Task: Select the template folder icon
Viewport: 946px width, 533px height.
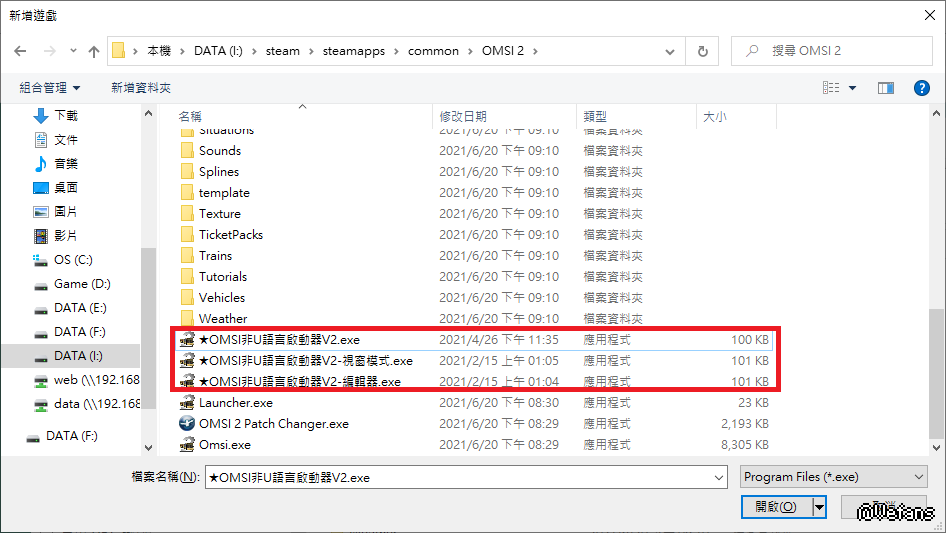Action: (188, 193)
